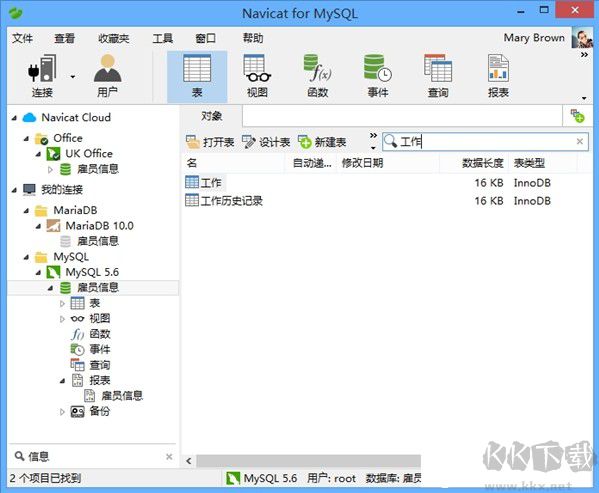Screen dimensions: 599x493
Task: Open the 连接 connection tool
Action: point(42,76)
